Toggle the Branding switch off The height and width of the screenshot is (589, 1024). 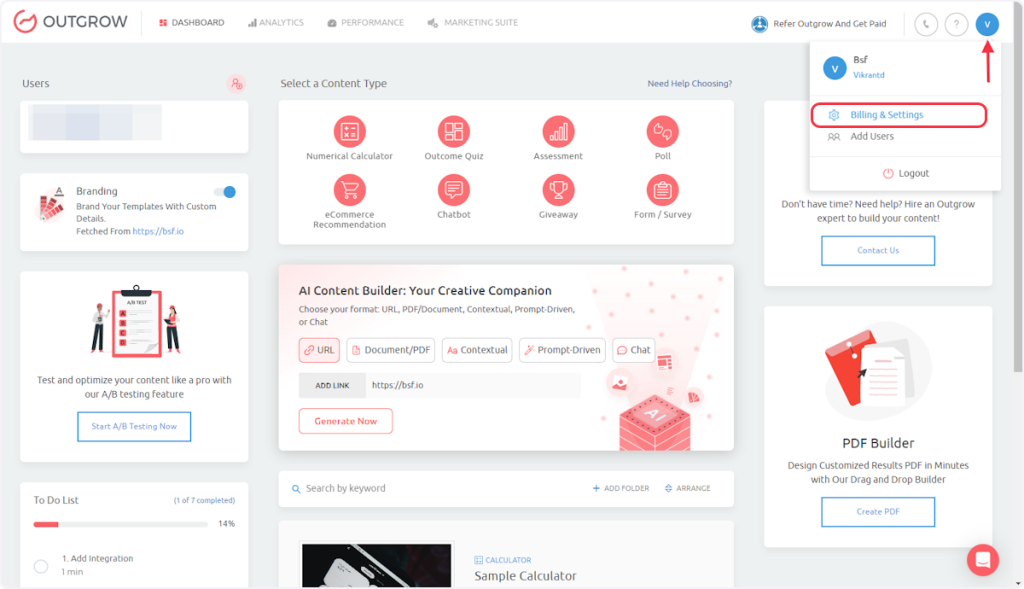[225, 192]
